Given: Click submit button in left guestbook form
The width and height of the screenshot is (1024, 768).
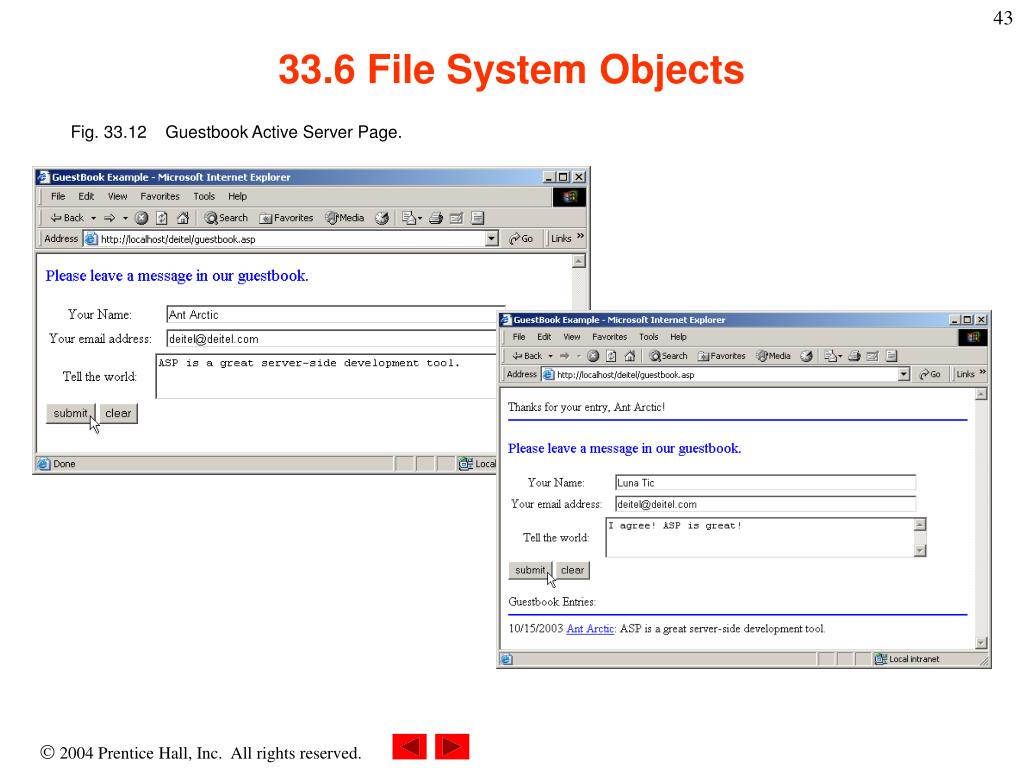Looking at the screenshot, I should [x=71, y=413].
